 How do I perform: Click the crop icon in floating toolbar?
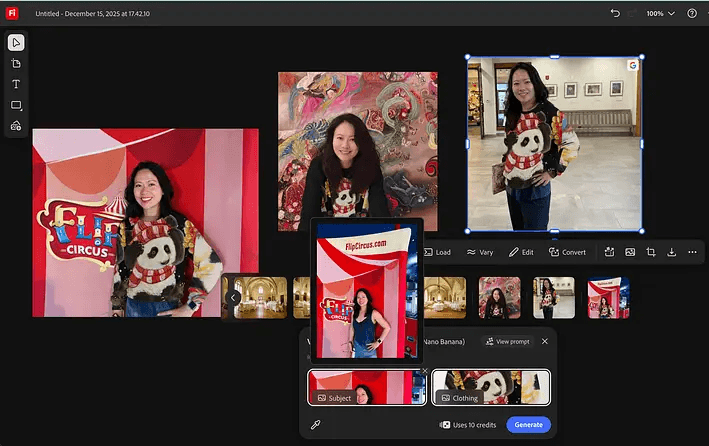point(651,252)
